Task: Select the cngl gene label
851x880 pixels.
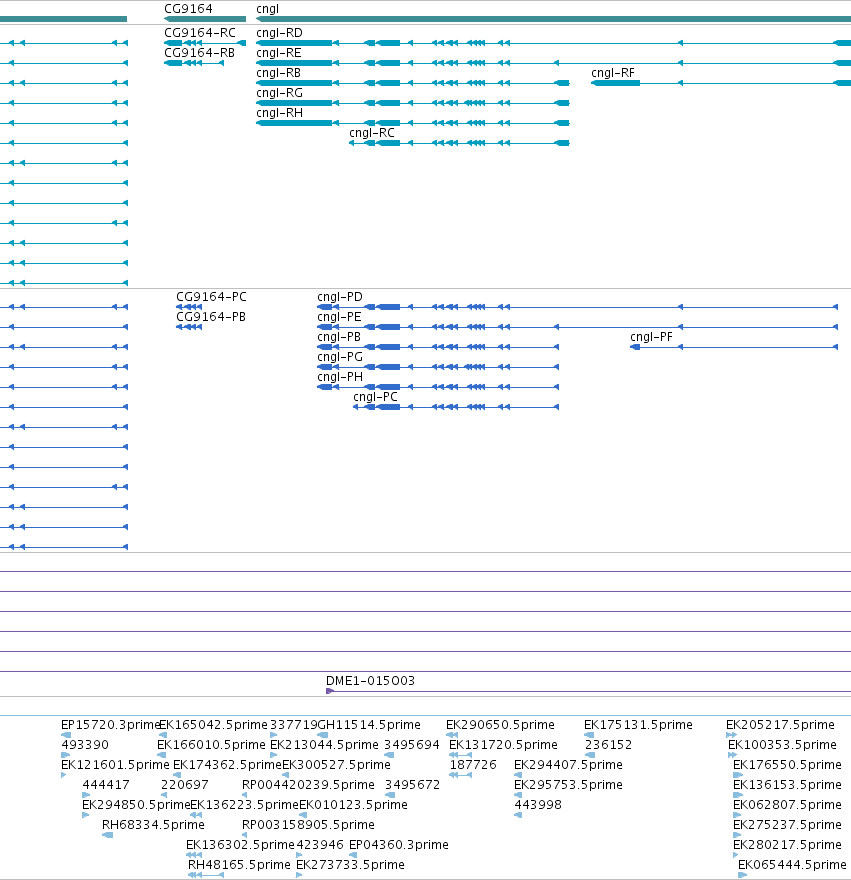Action: point(267,9)
